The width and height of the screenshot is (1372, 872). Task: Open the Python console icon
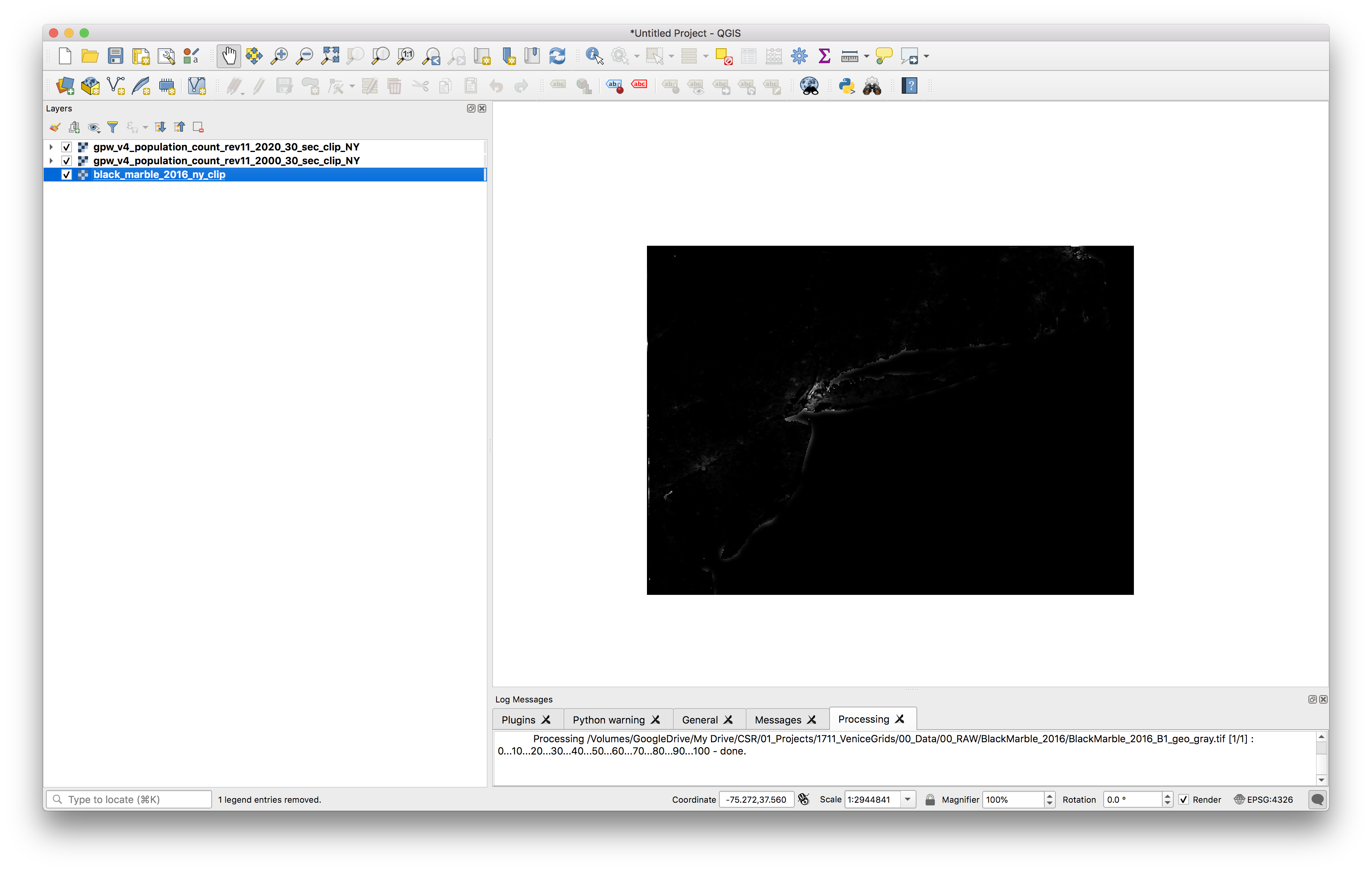[x=847, y=86]
